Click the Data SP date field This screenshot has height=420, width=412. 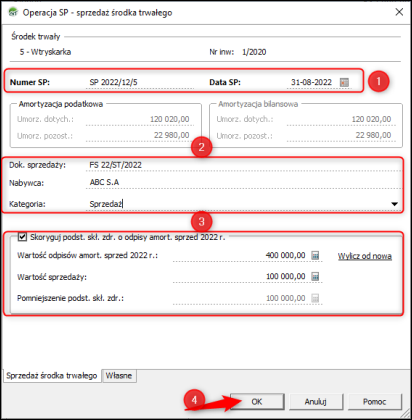pos(312,82)
